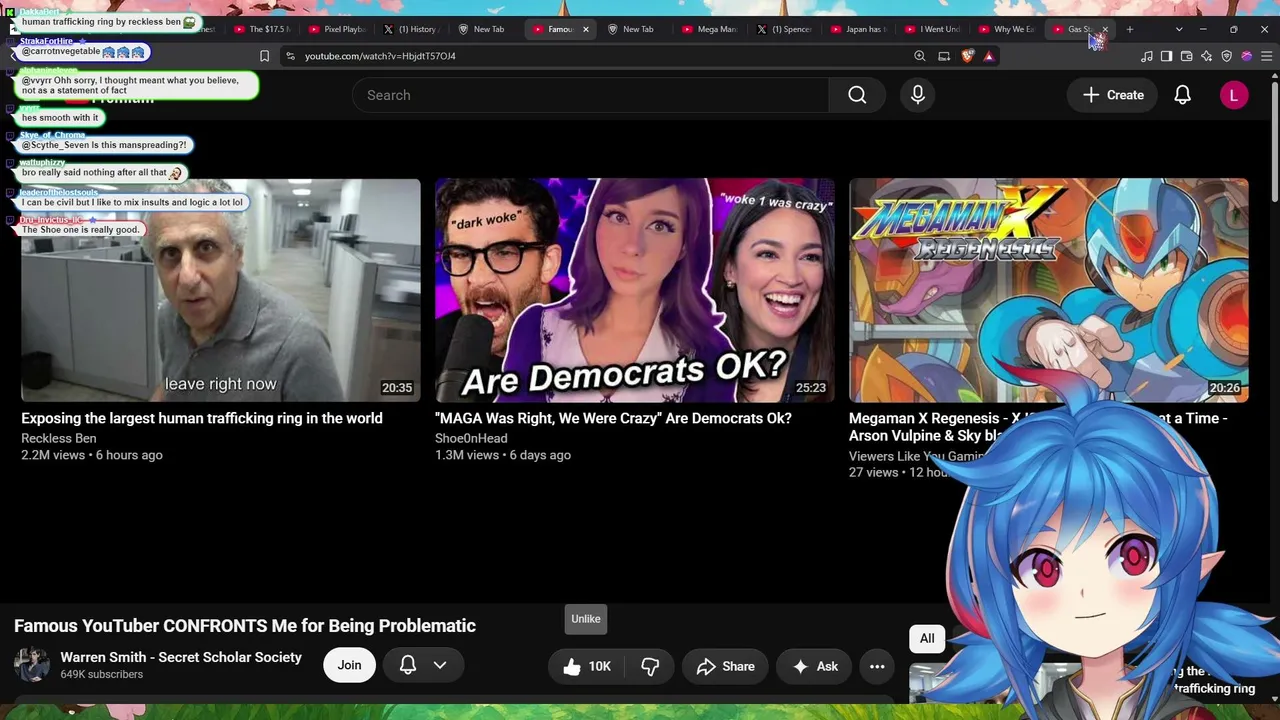Click the Share button

pos(725,666)
